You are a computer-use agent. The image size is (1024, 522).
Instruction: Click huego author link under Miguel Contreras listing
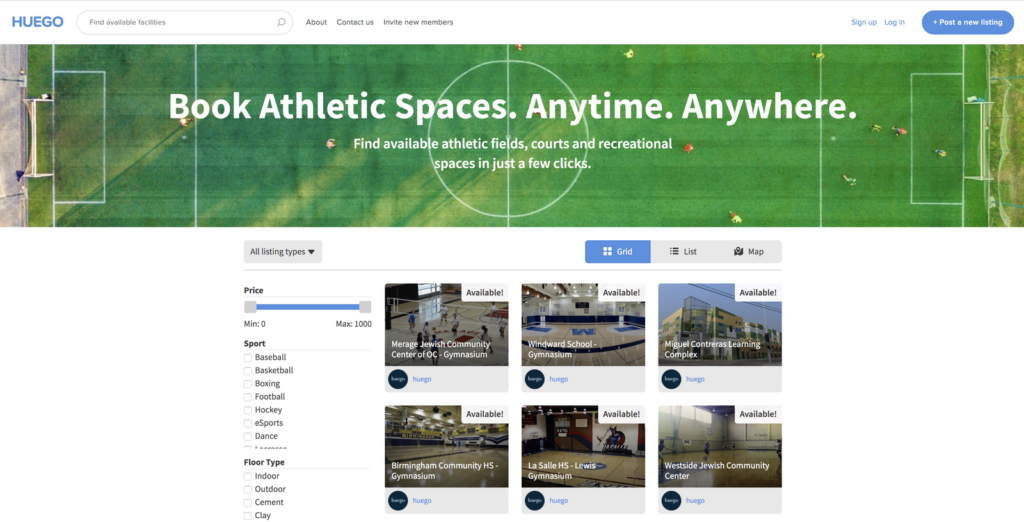[695, 379]
